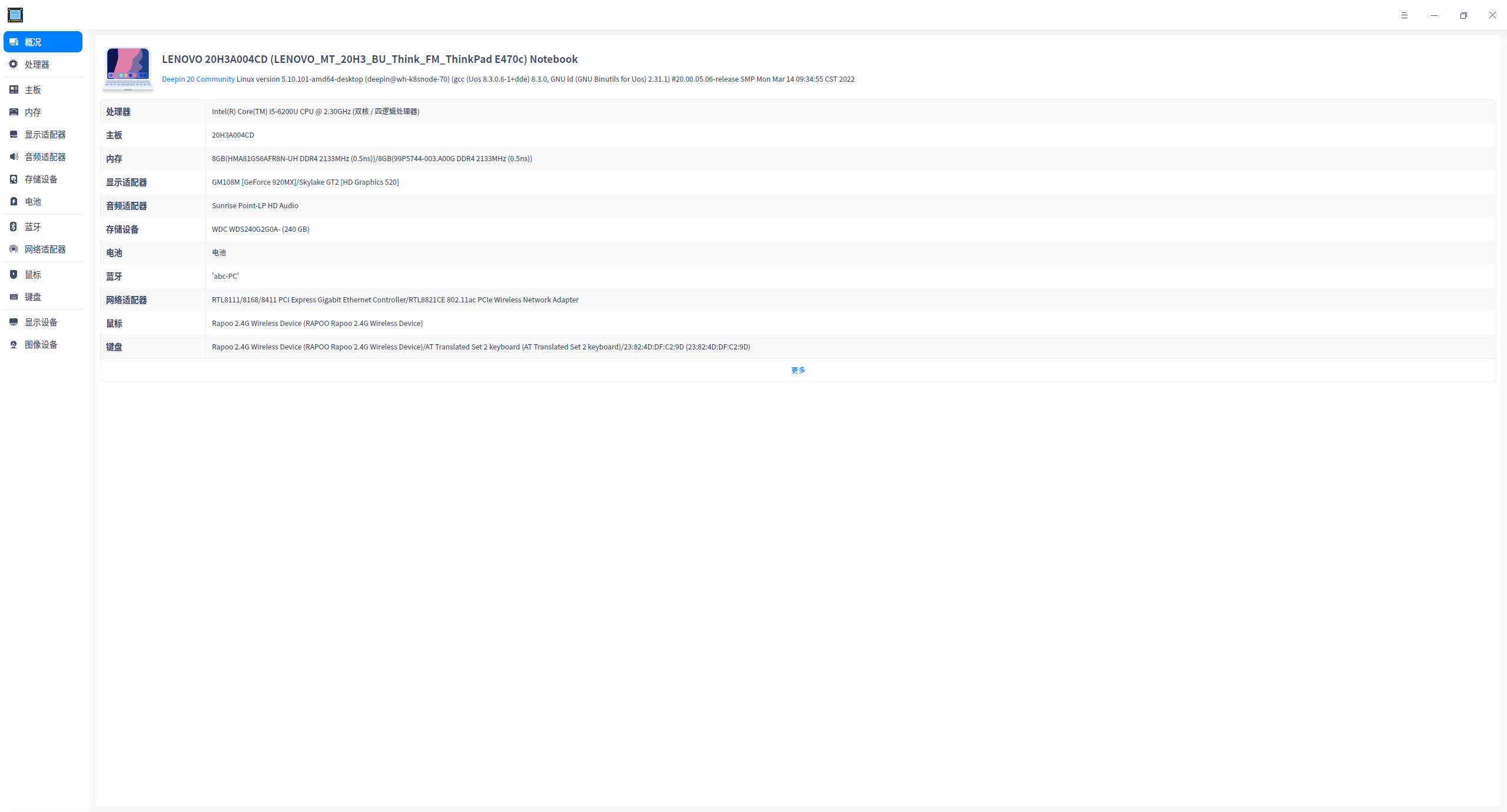This screenshot has height=812, width=1507.
Task: Open the 网络适配器 (Network Adapter) section
Action: pyautogui.click(x=42, y=249)
